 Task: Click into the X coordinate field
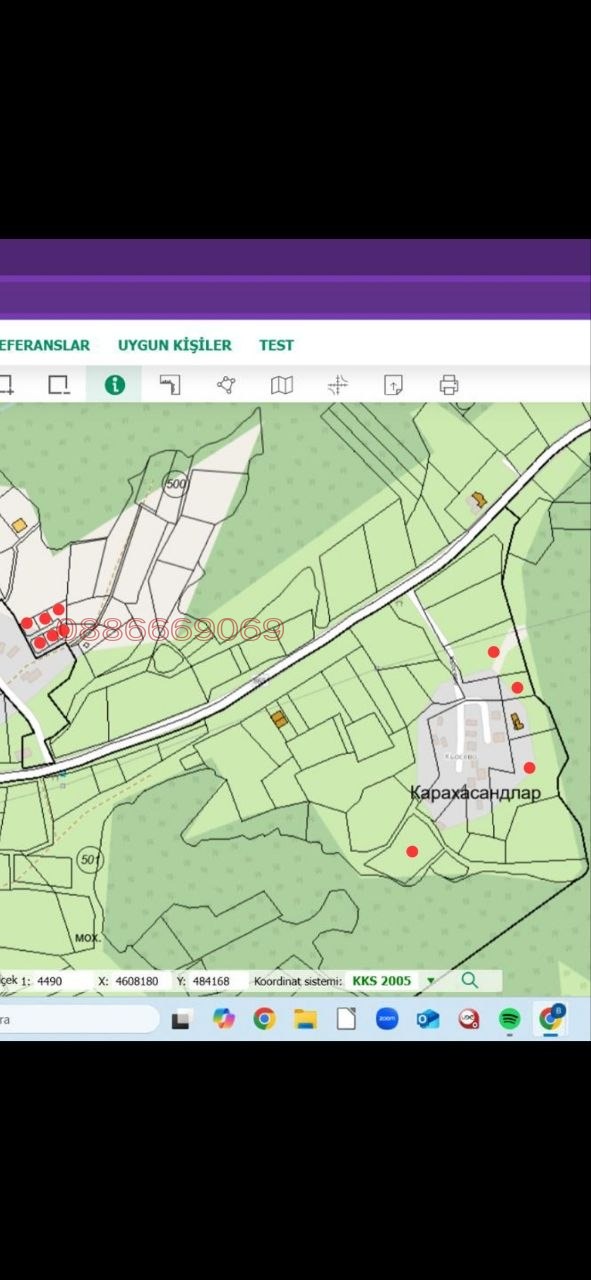137,982
